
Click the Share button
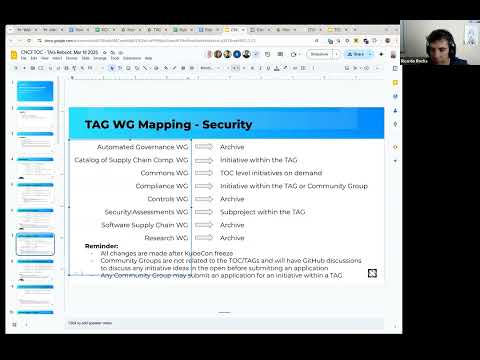356,54
